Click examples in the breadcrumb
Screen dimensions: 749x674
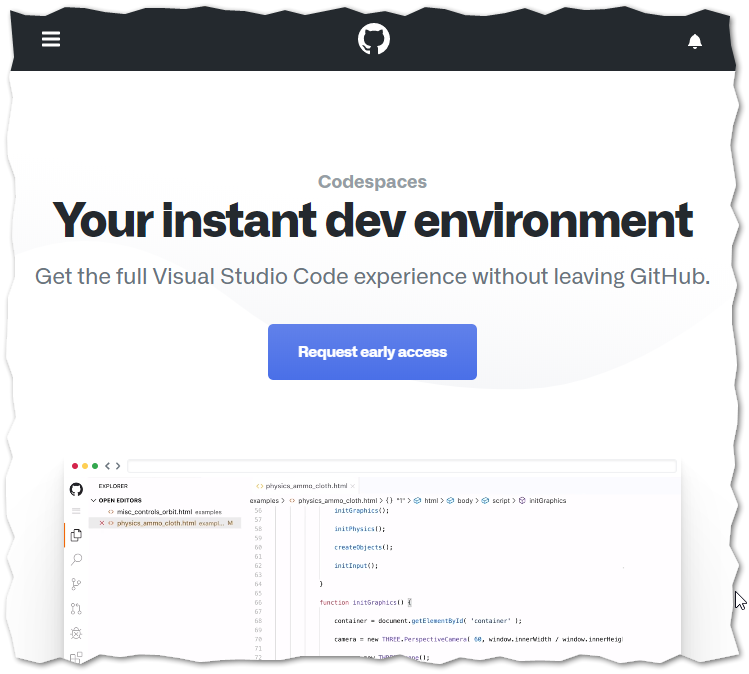pyautogui.click(x=264, y=501)
